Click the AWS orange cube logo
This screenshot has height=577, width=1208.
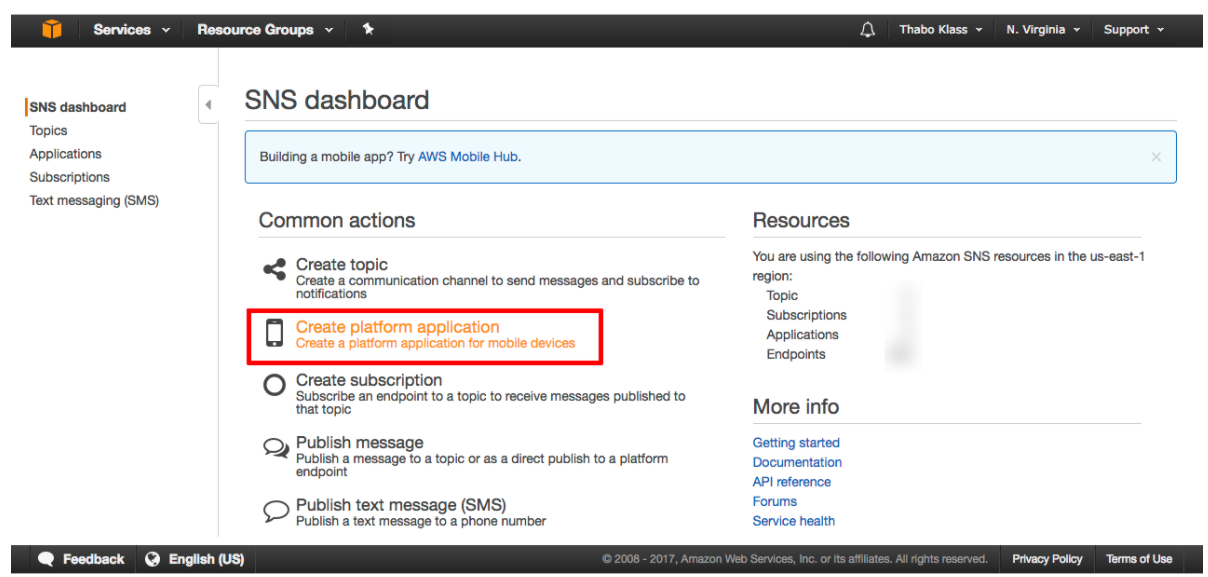point(52,29)
